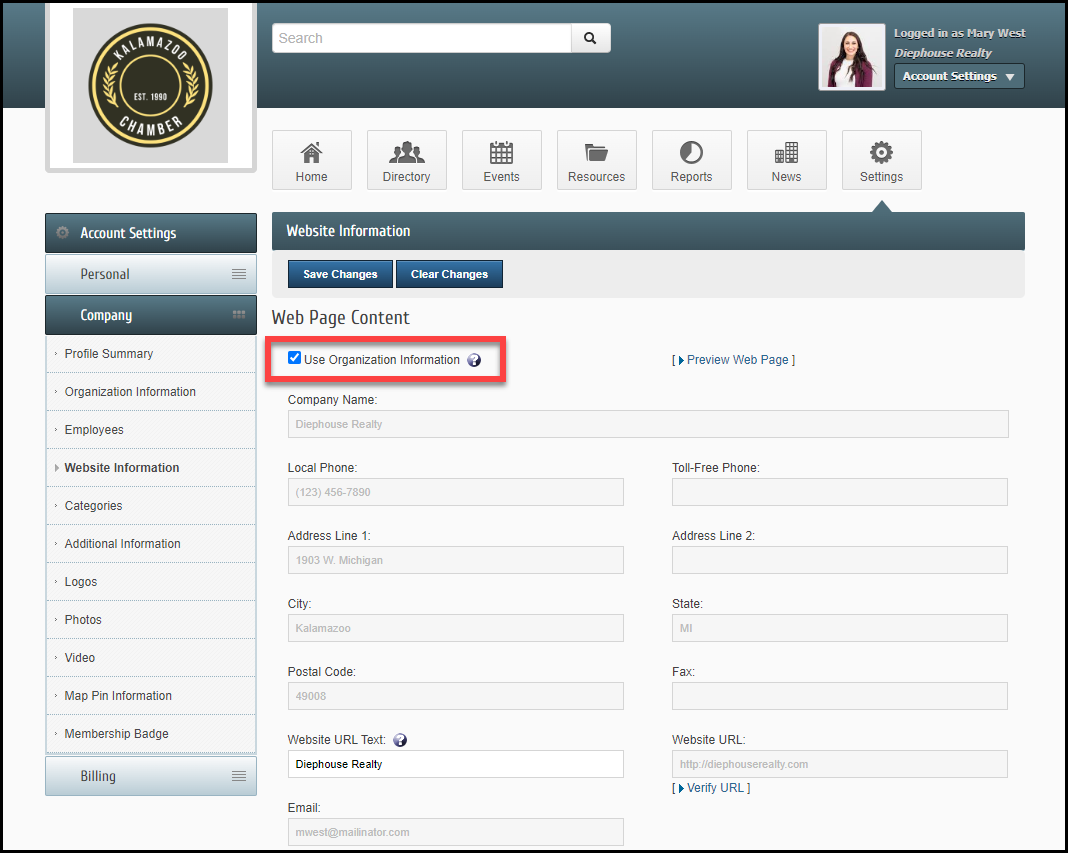Viewport: 1068px width, 853px height.
Task: Expand the Personal section in sidebar
Action: pyautogui.click(x=150, y=274)
